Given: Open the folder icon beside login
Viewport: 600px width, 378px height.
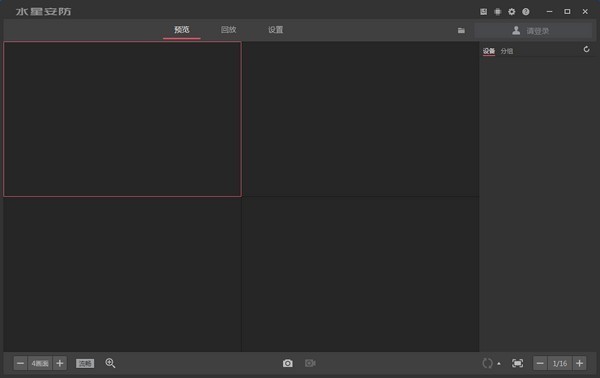Looking at the screenshot, I should click(x=461, y=30).
